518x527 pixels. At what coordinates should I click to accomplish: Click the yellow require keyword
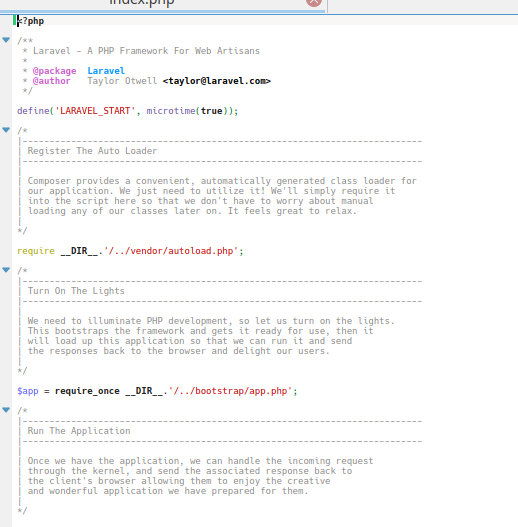[x=36, y=251]
